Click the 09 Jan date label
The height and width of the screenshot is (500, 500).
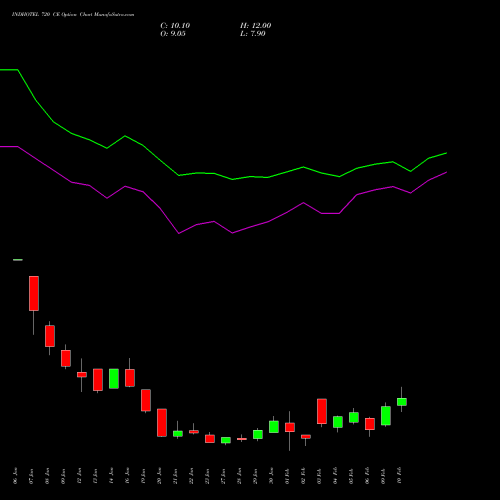click(63, 476)
